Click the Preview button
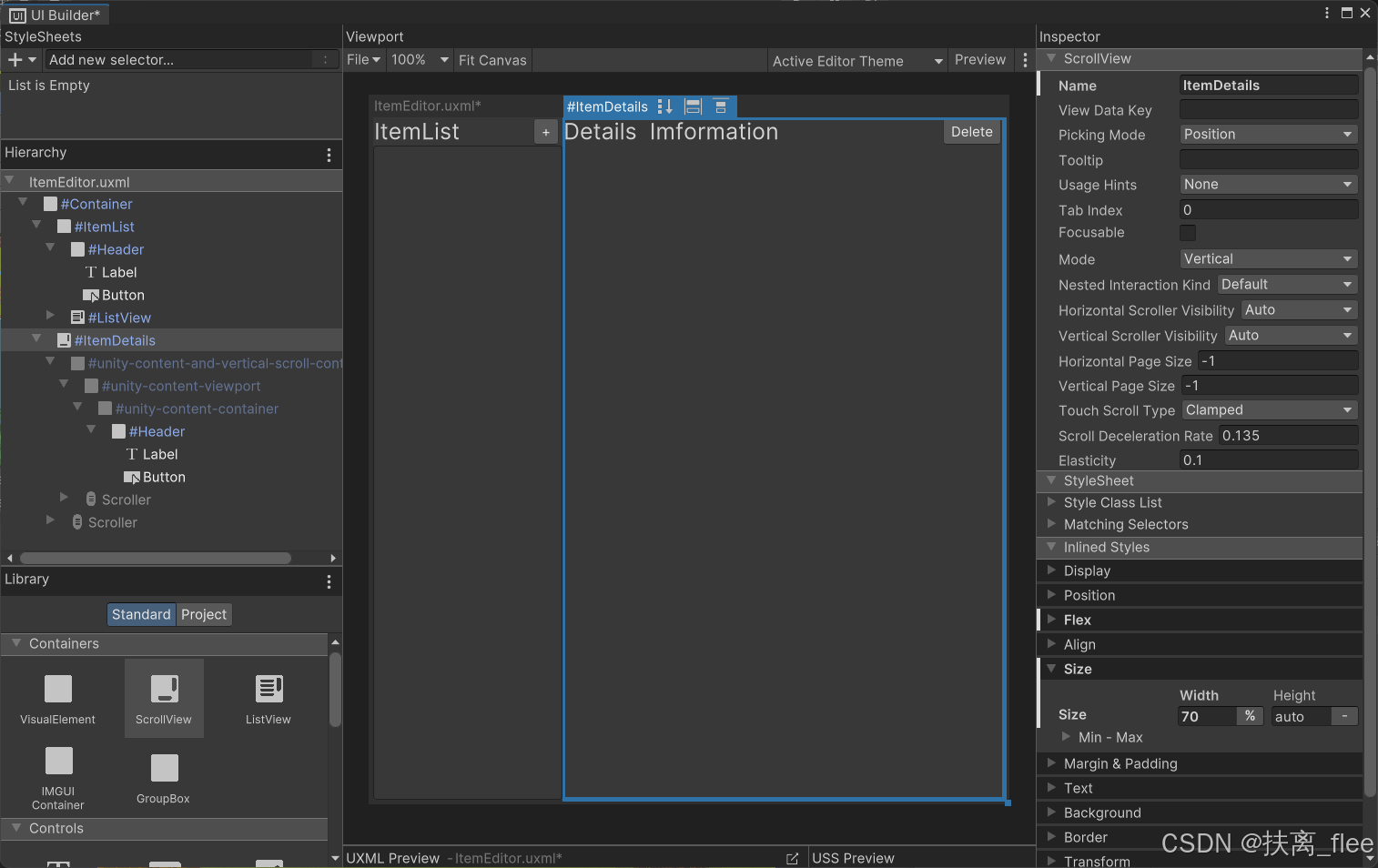This screenshot has height=868, width=1378. coord(980,60)
